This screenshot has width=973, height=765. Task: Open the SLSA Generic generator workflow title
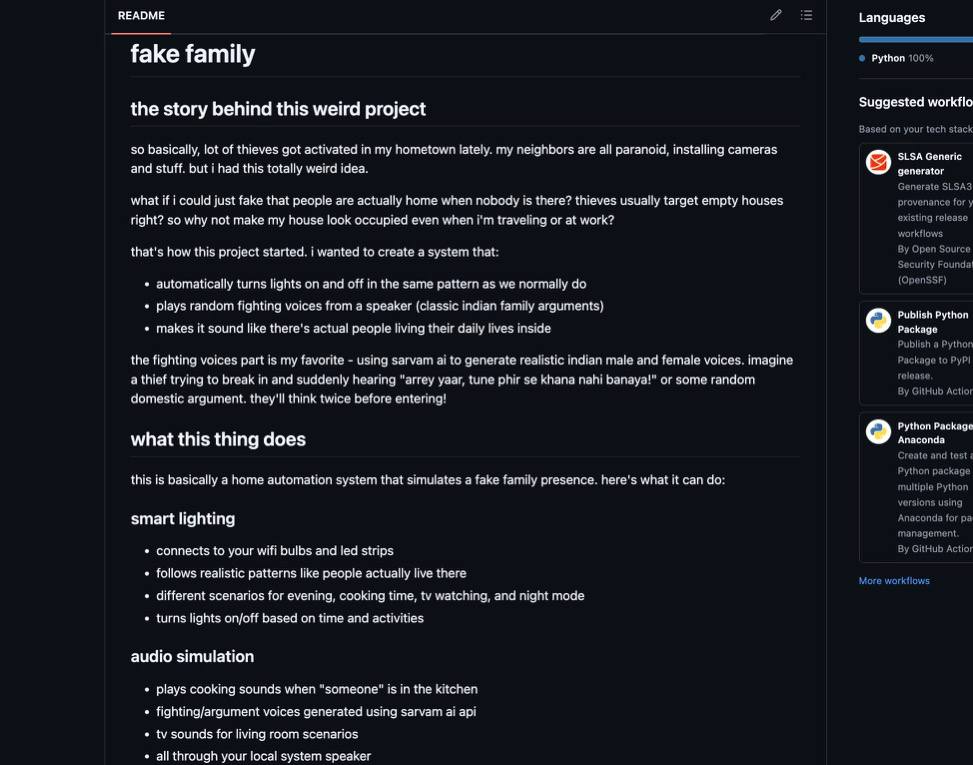[930, 164]
